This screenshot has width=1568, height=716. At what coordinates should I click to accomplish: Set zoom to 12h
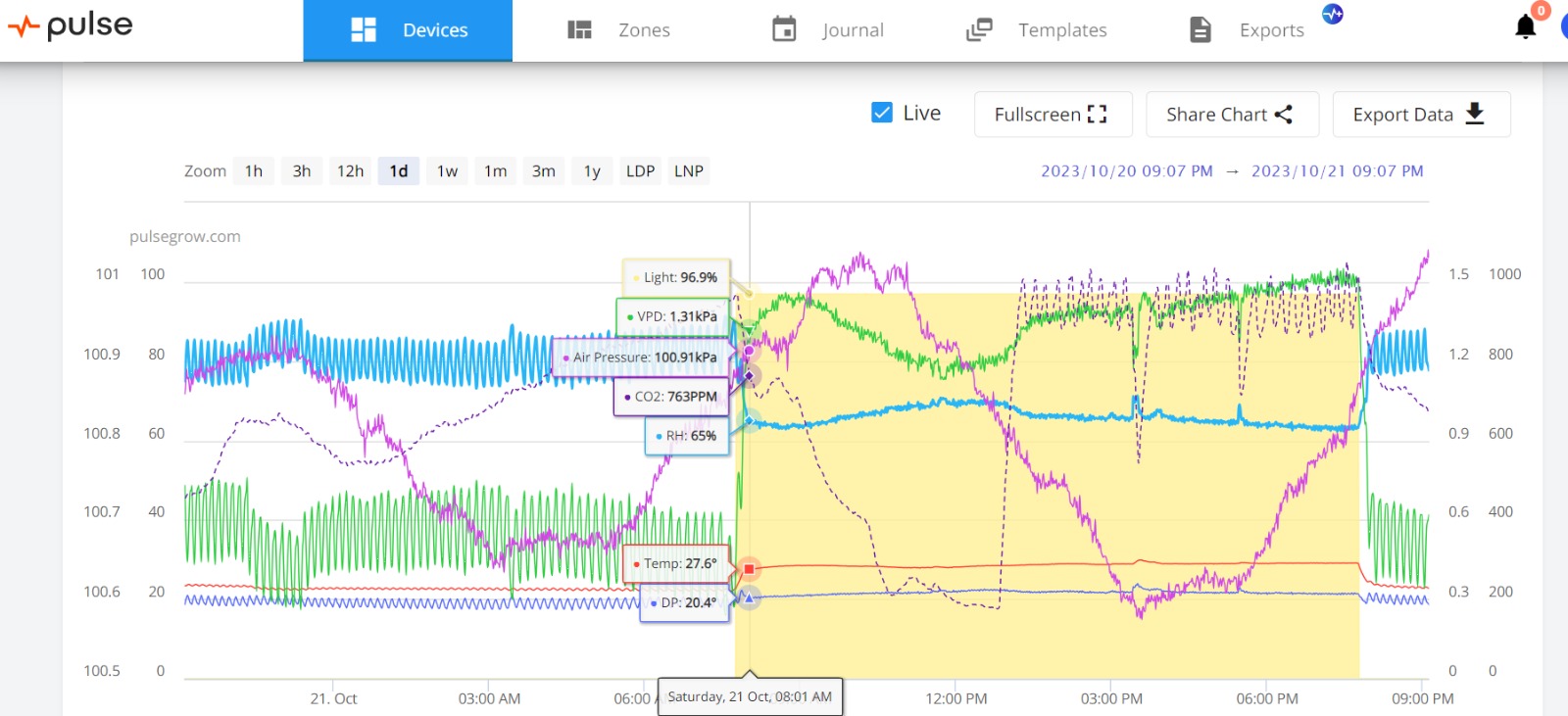click(x=350, y=171)
